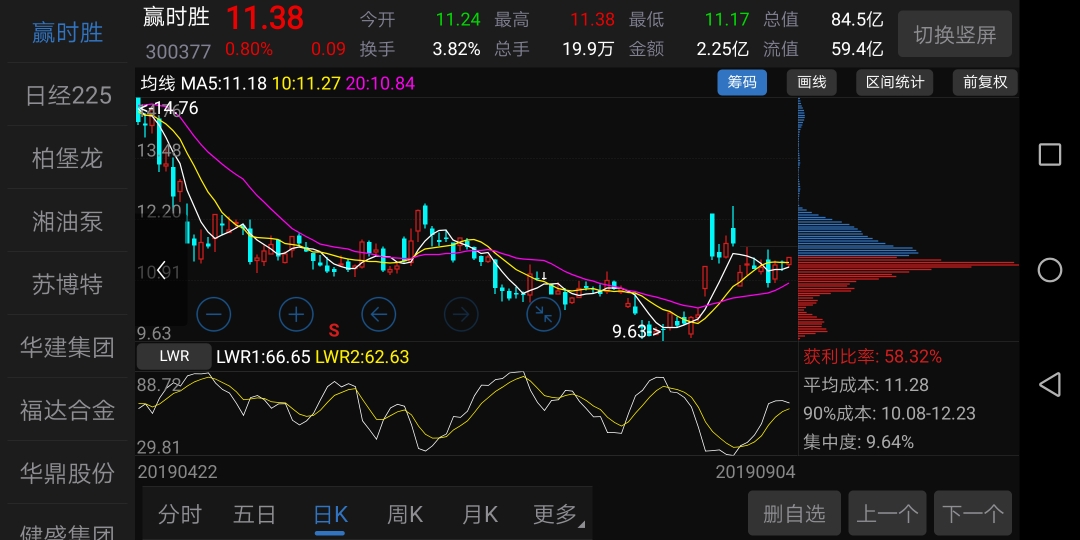Viewport: 1080px width, 540px height.
Task: Zoom in the chart with plus icon
Action: point(296,315)
